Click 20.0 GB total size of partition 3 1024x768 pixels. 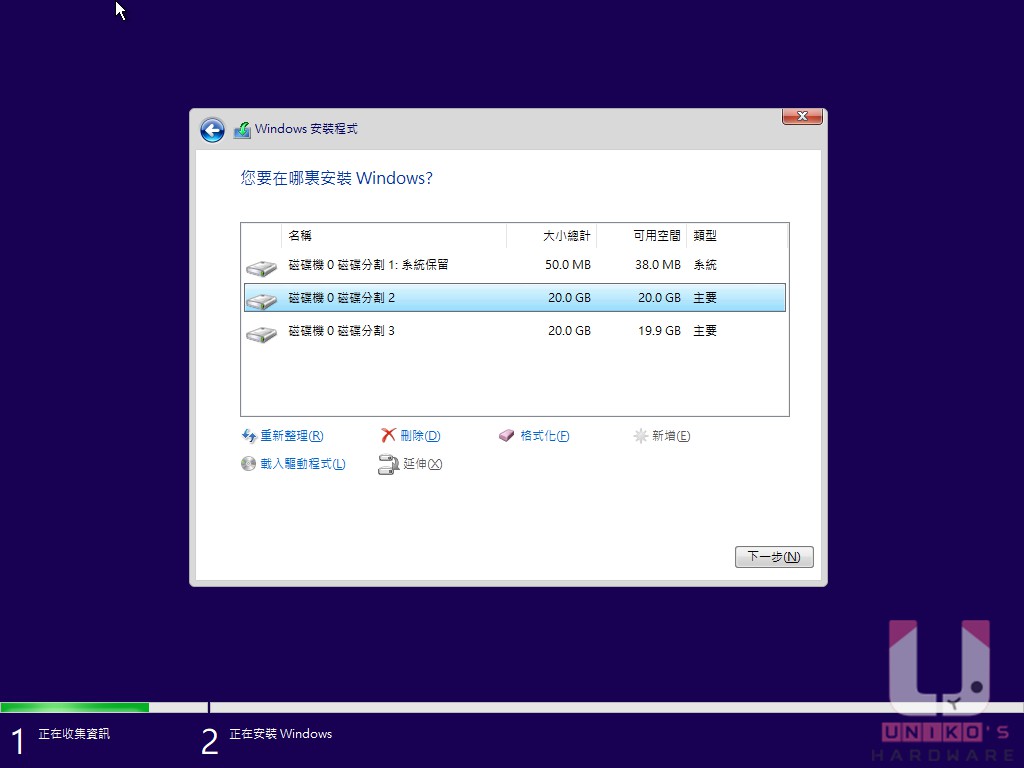[569, 331]
